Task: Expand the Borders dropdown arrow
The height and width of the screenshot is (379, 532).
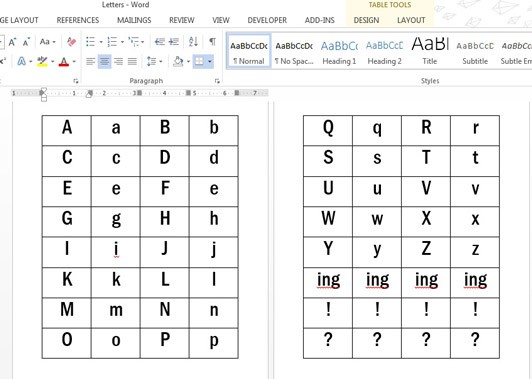Action: click(x=210, y=62)
